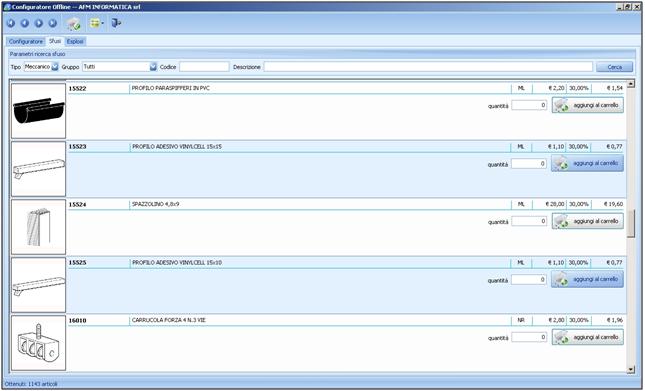Screen dimensions: 645x391
Task: Click thumbnail of item 15523
Action: pos(38,169)
